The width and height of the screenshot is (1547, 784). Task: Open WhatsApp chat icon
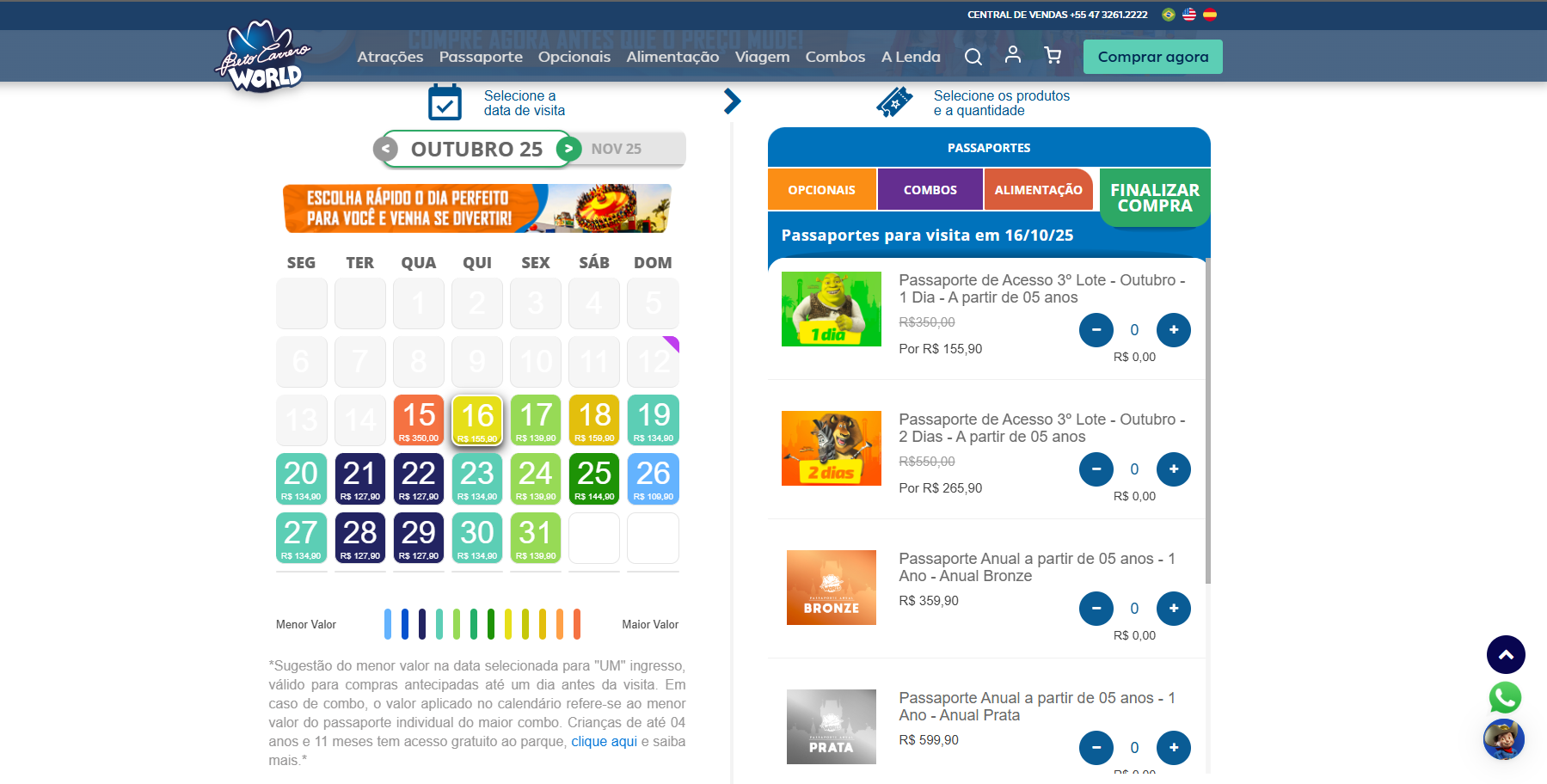click(1505, 697)
